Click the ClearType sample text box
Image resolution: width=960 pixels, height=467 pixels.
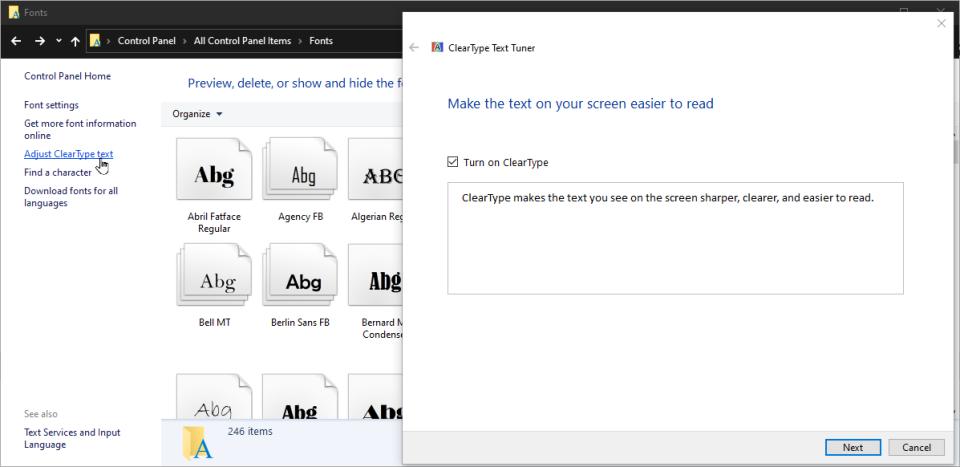(x=675, y=238)
